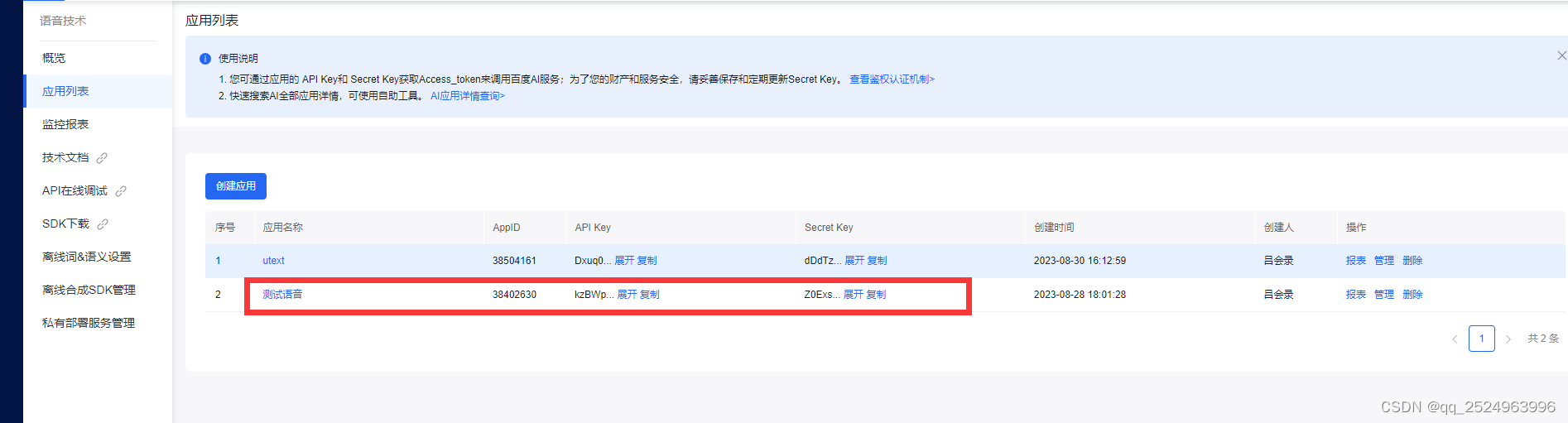Click the 操作 column header

(x=1356, y=228)
